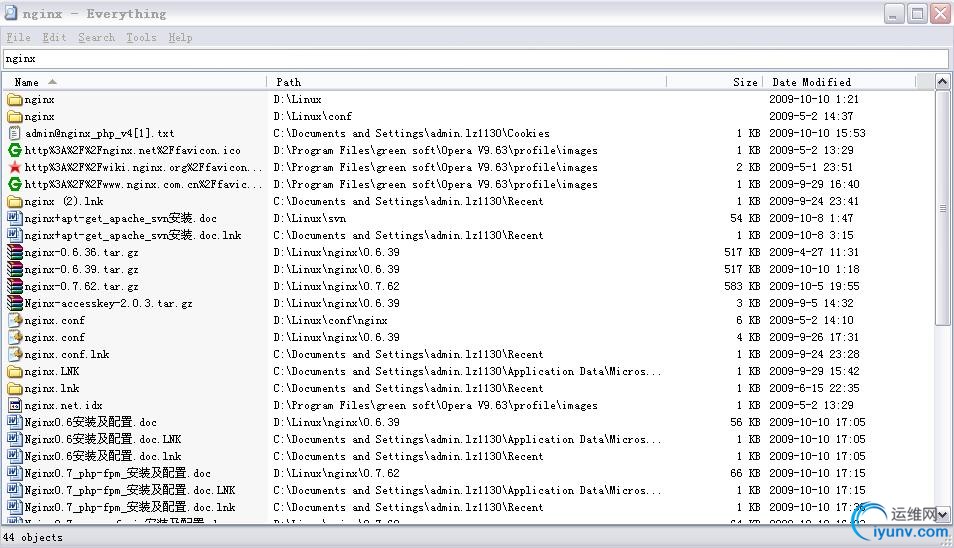This screenshot has width=954, height=548.
Task: Click Everything app icon in title bar
Action: [10, 12]
